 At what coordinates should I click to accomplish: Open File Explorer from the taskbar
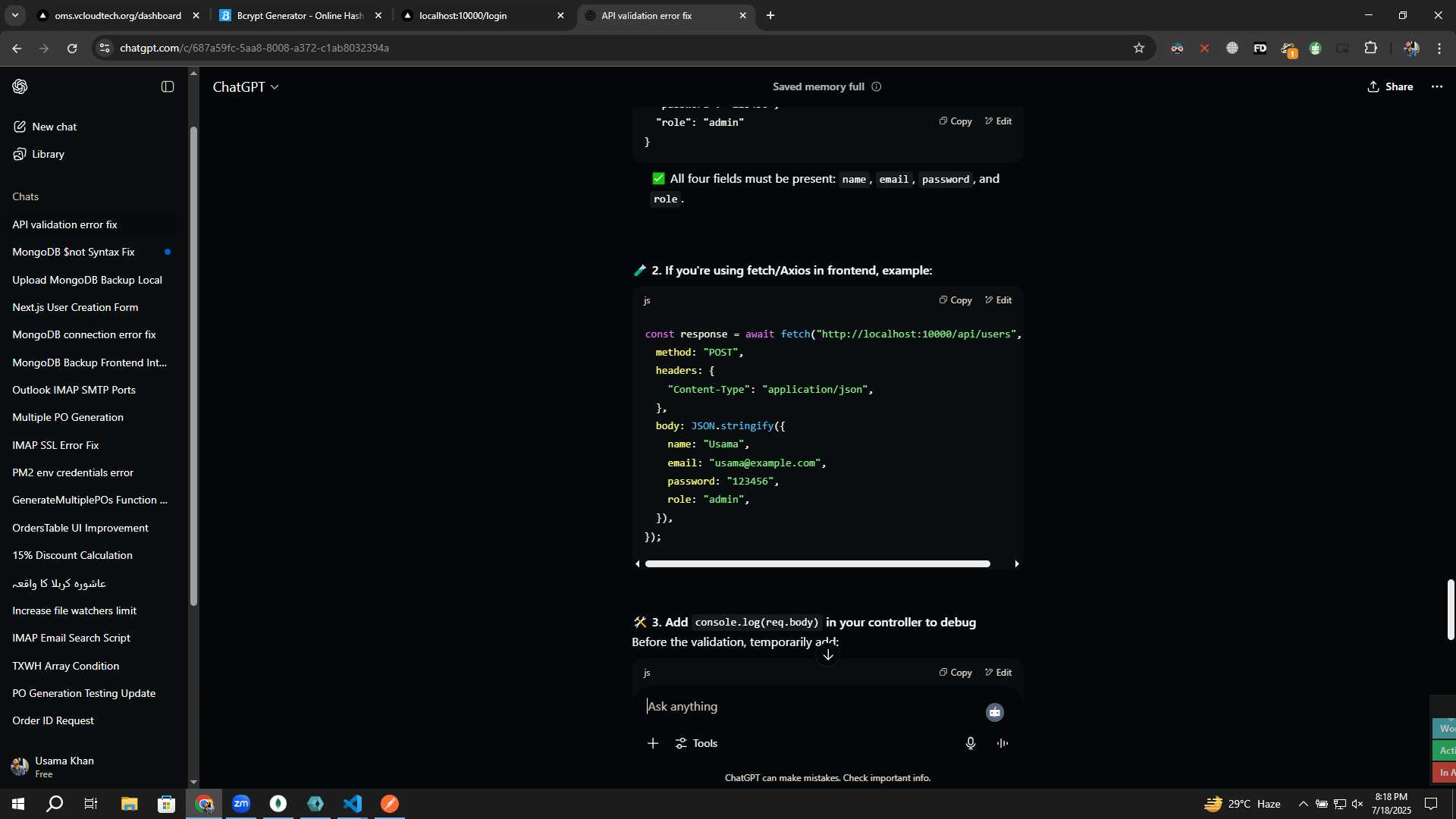coord(129,804)
